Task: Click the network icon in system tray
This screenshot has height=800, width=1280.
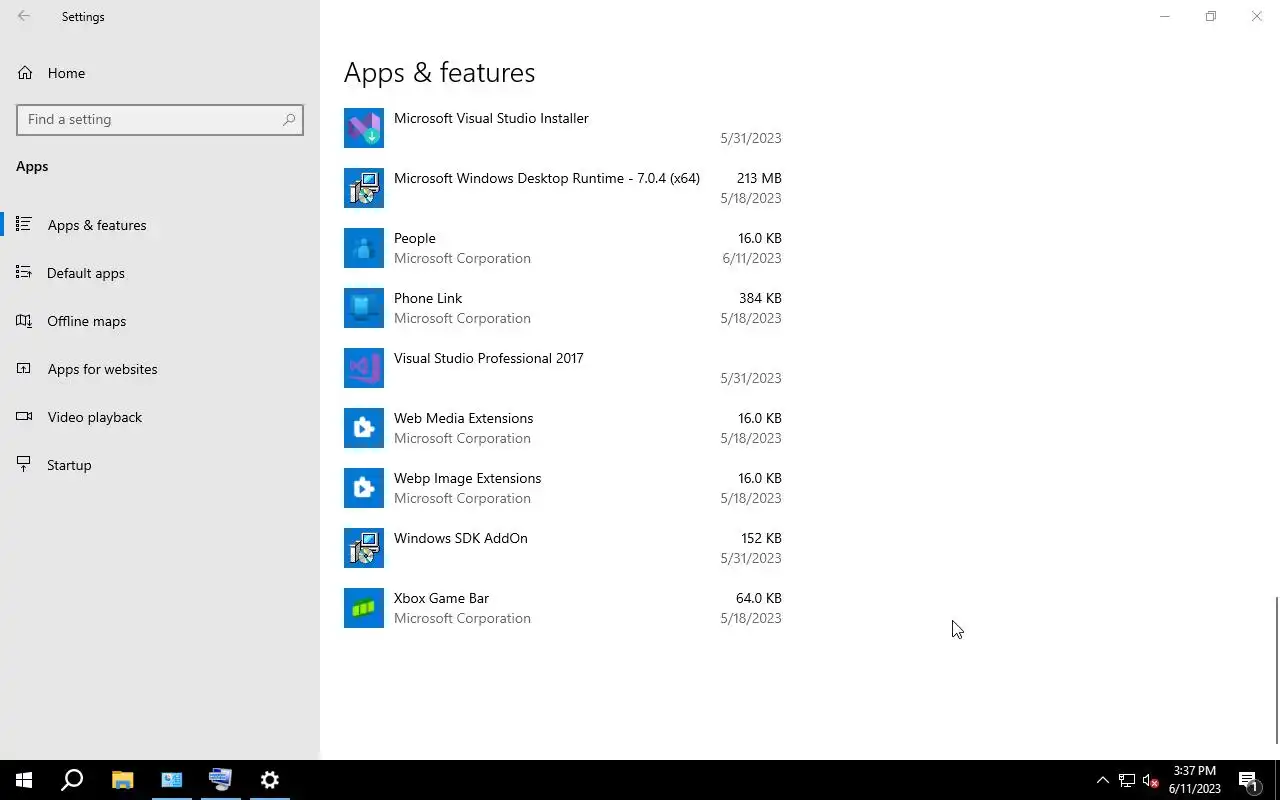Action: (x=1127, y=780)
